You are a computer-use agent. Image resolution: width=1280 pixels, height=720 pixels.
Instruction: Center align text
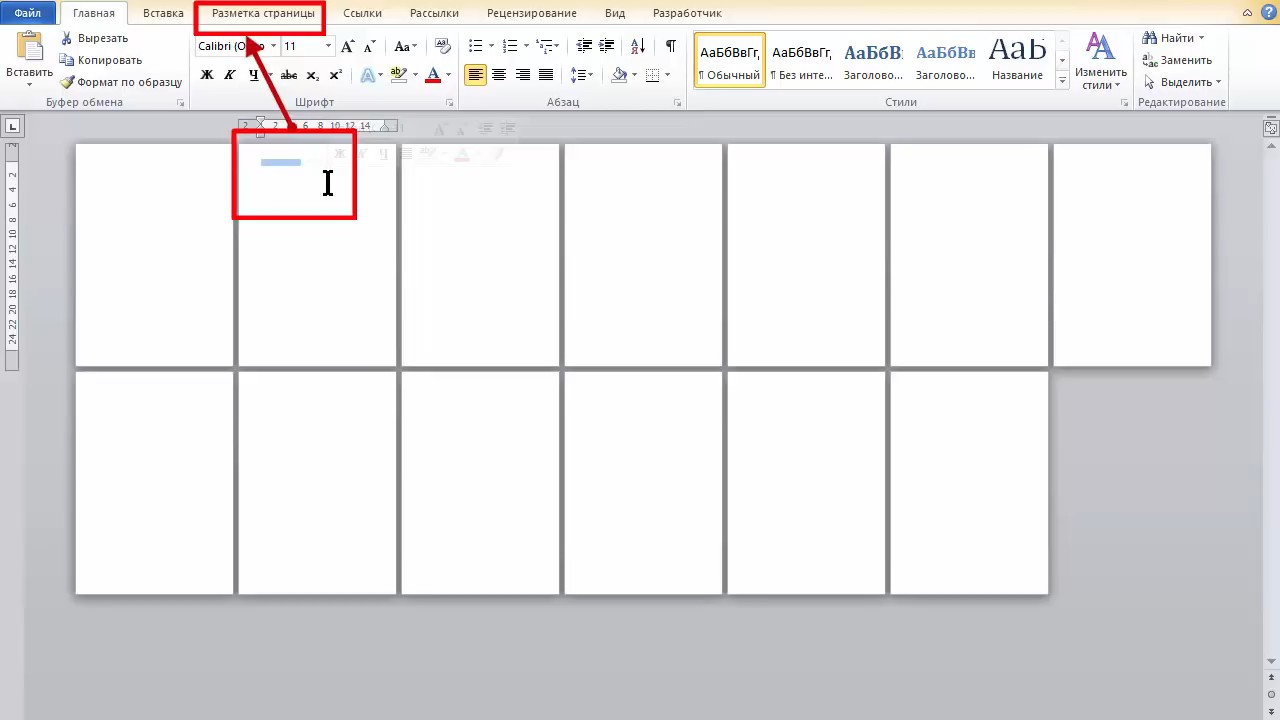tap(498, 75)
